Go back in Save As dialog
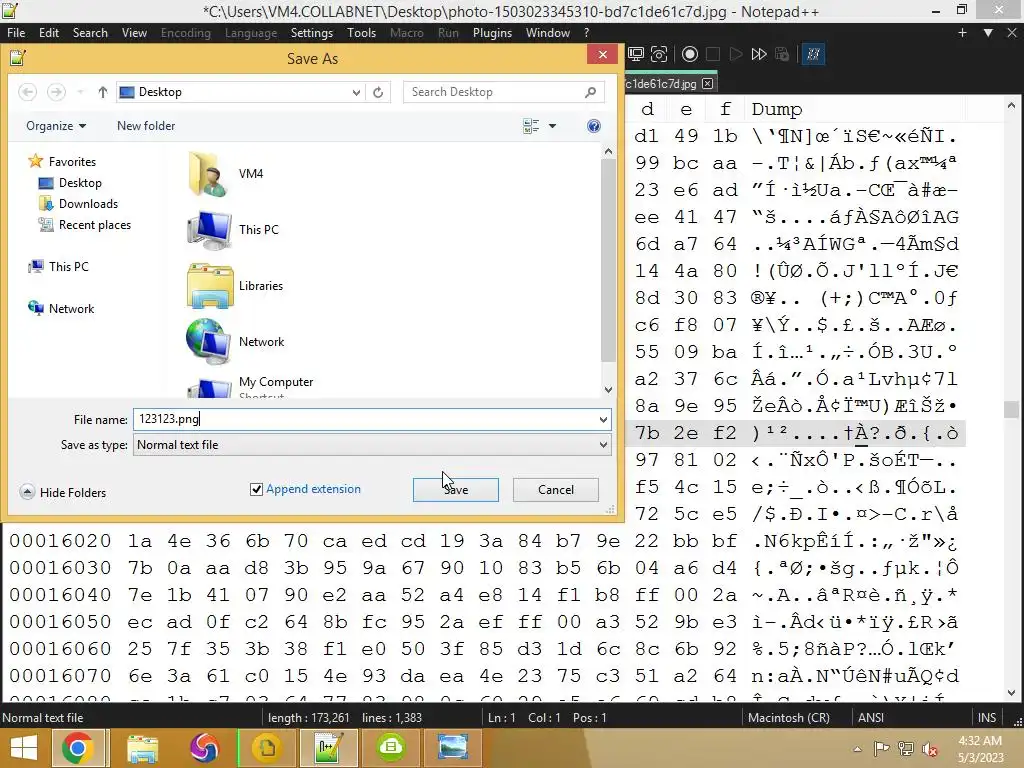Screen dimensions: 1024x768 (27, 92)
